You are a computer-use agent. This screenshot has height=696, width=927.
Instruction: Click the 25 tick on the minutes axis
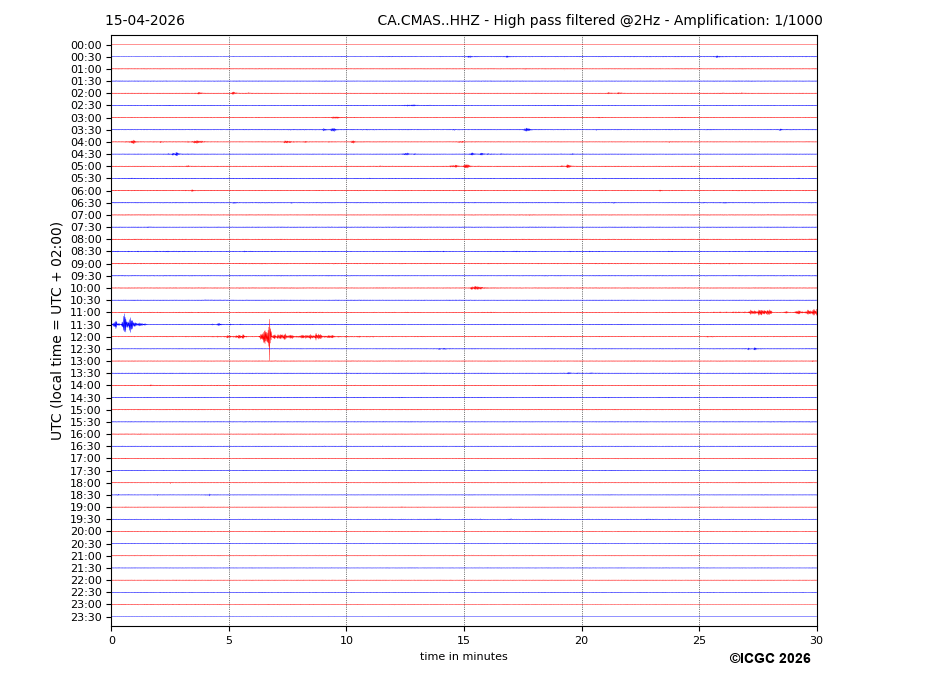click(x=699, y=640)
